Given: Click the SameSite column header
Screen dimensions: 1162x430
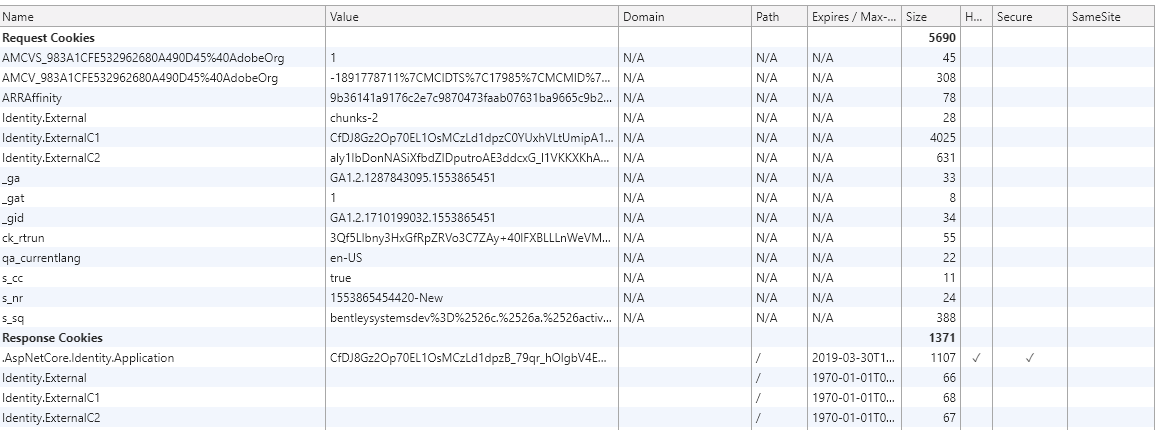Looking at the screenshot, I should pos(1110,16).
